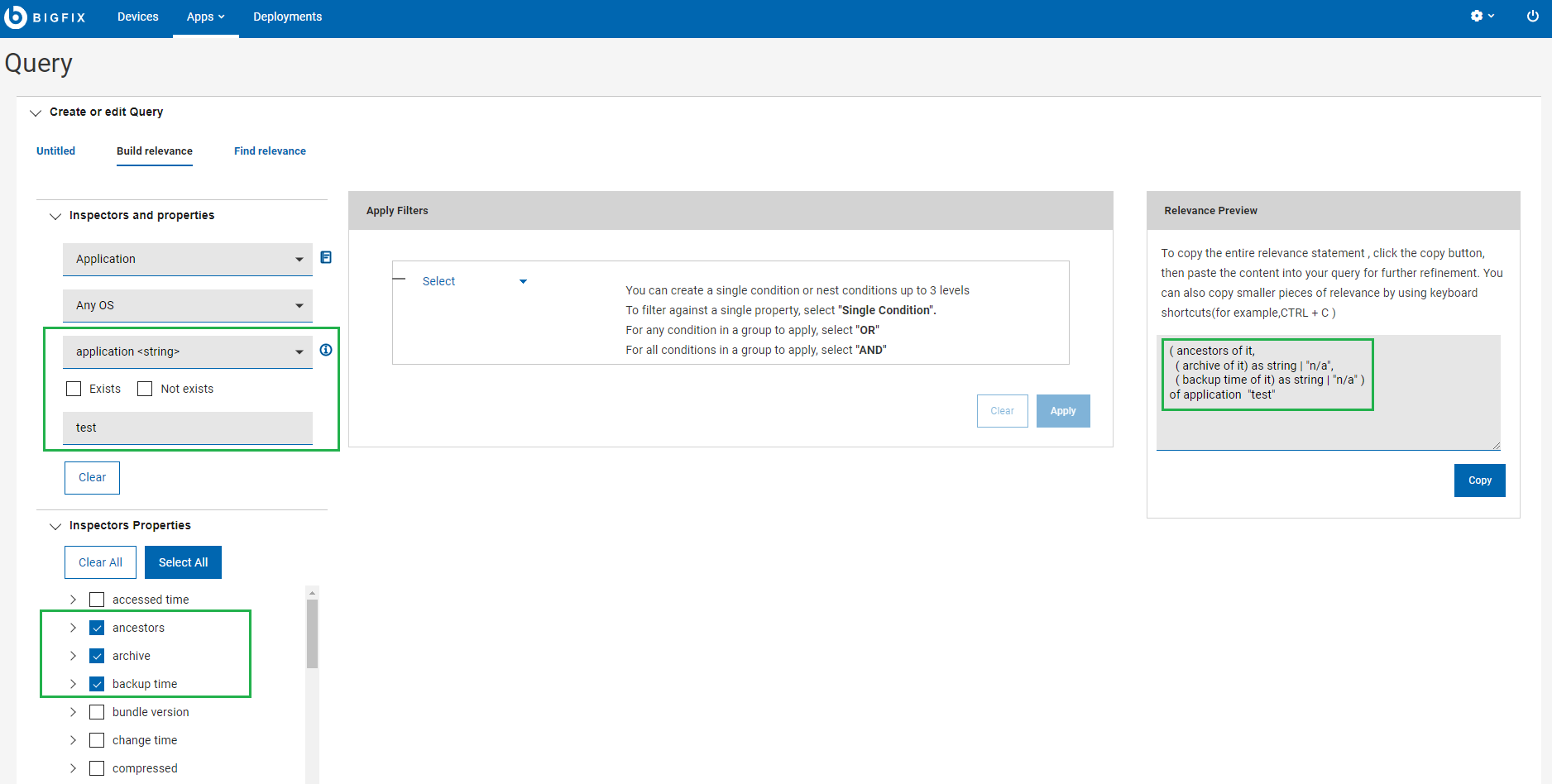This screenshot has height=784, width=1552.
Task: Check the Exists checkbox
Action: (x=74, y=389)
